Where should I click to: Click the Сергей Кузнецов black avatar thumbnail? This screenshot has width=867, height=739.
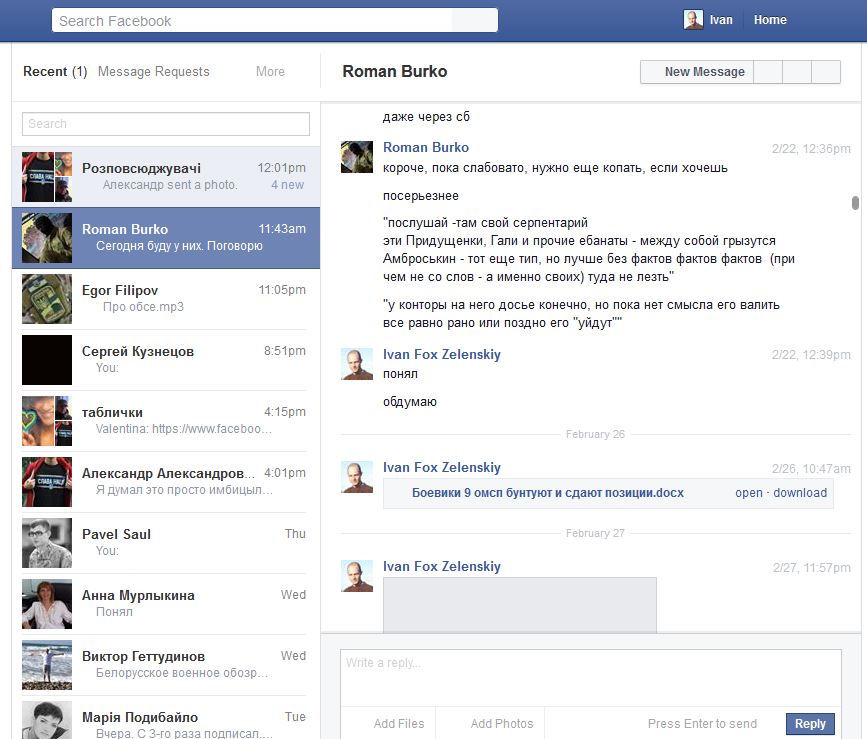pos(47,360)
